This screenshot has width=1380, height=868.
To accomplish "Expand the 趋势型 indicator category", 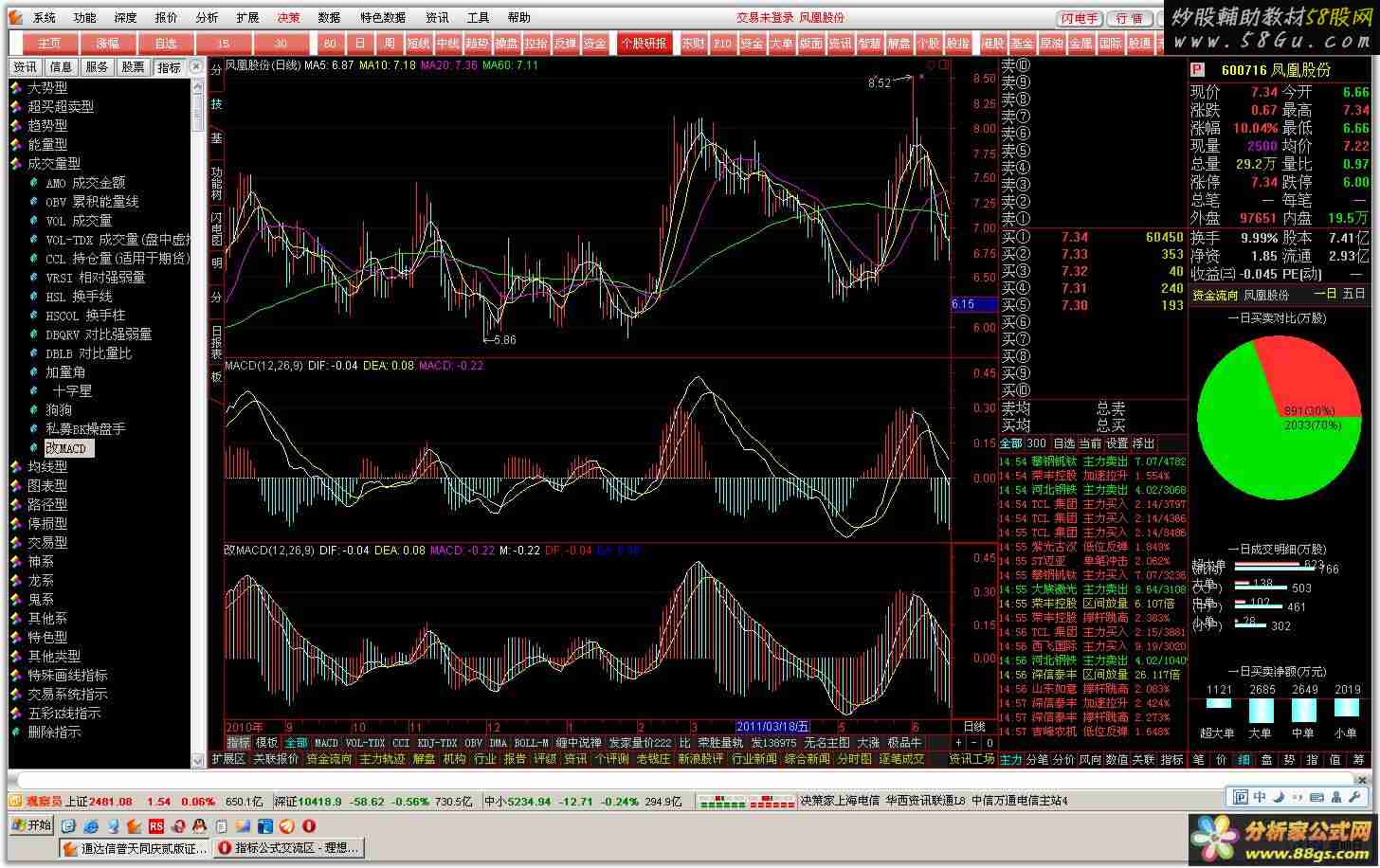I will coord(47,126).
